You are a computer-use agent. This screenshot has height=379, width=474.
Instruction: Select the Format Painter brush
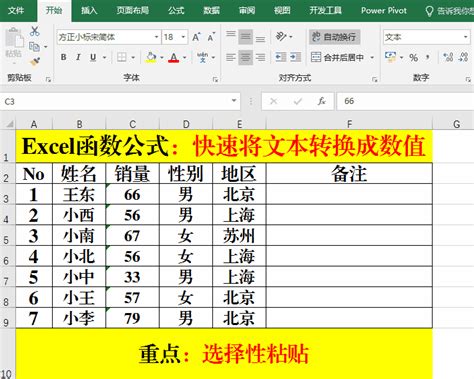(x=35, y=61)
